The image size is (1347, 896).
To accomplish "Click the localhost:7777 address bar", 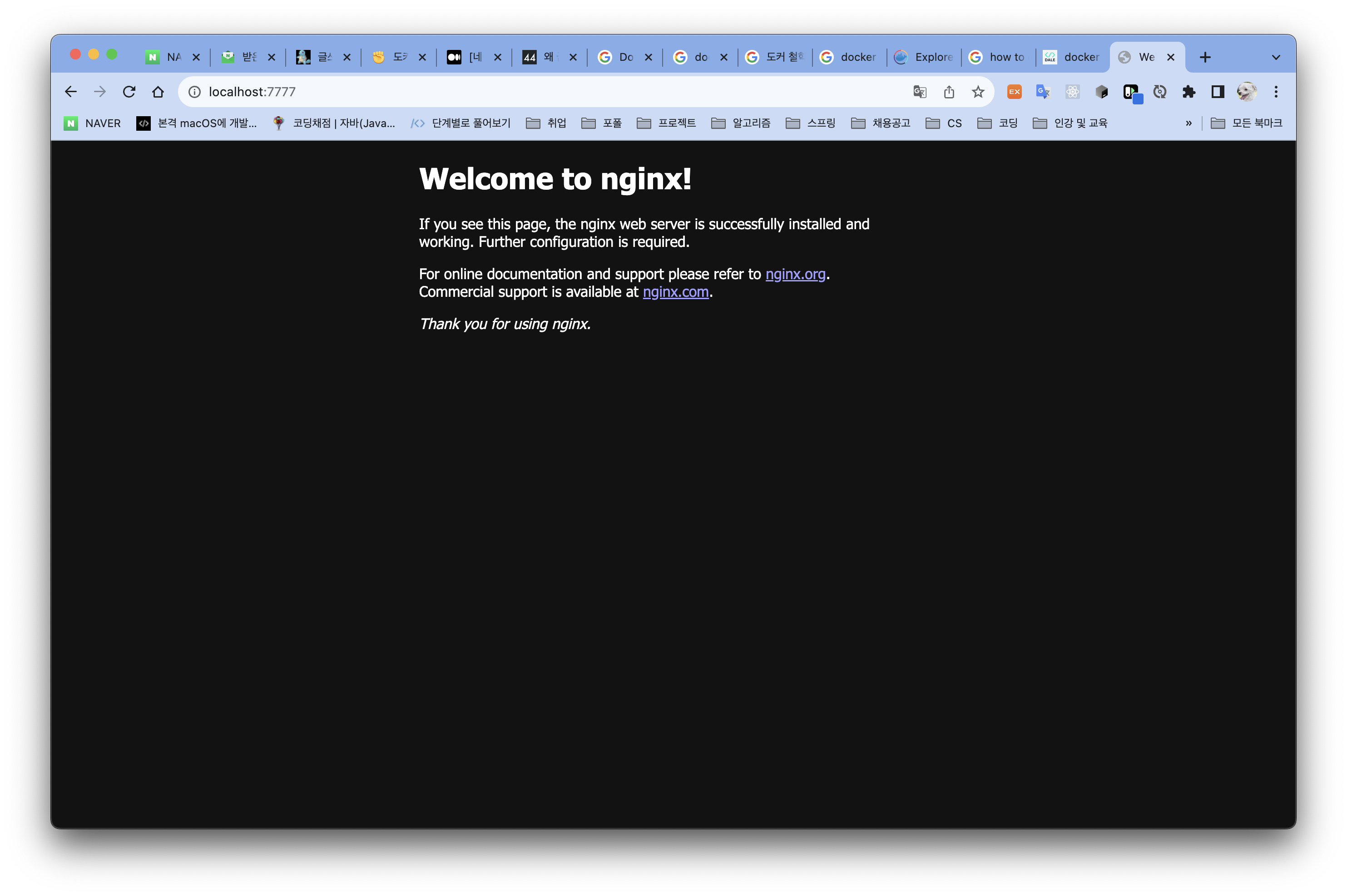I will click(515, 91).
